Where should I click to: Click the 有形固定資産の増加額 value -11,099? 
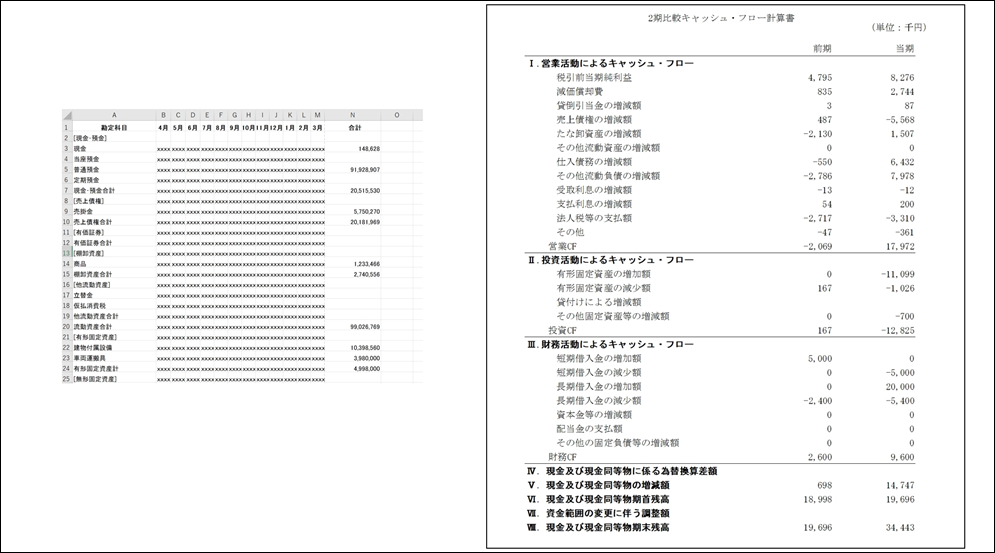[898, 274]
